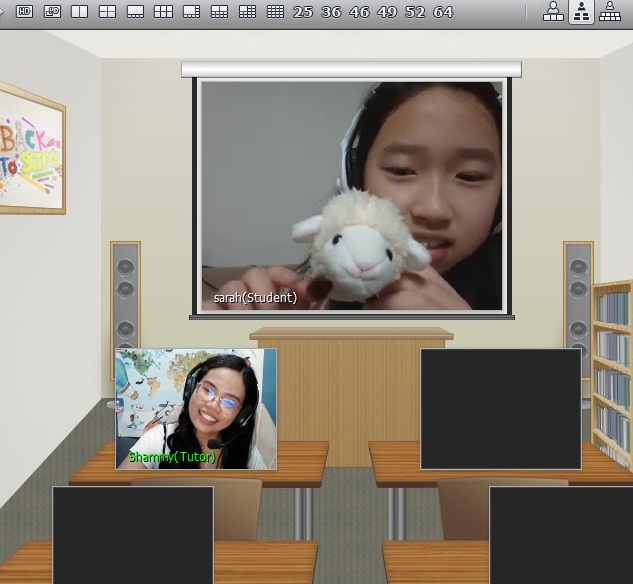Image resolution: width=633 pixels, height=584 pixels.
Task: Click sarah's student video on the projector screen
Action: coord(351,196)
